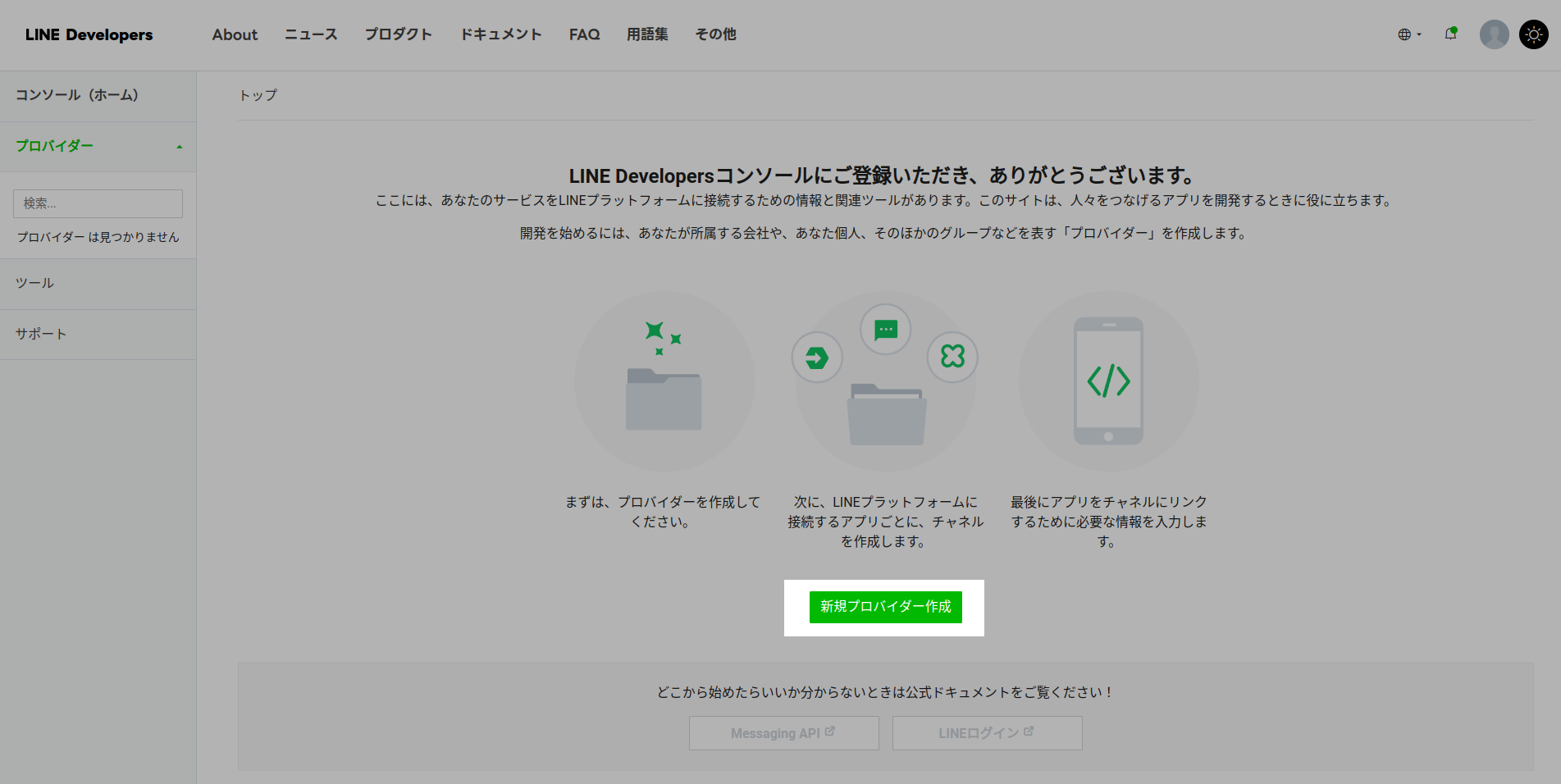The image size is (1561, 784).
Task: Open ツール in the sidebar
Action: coord(98,284)
